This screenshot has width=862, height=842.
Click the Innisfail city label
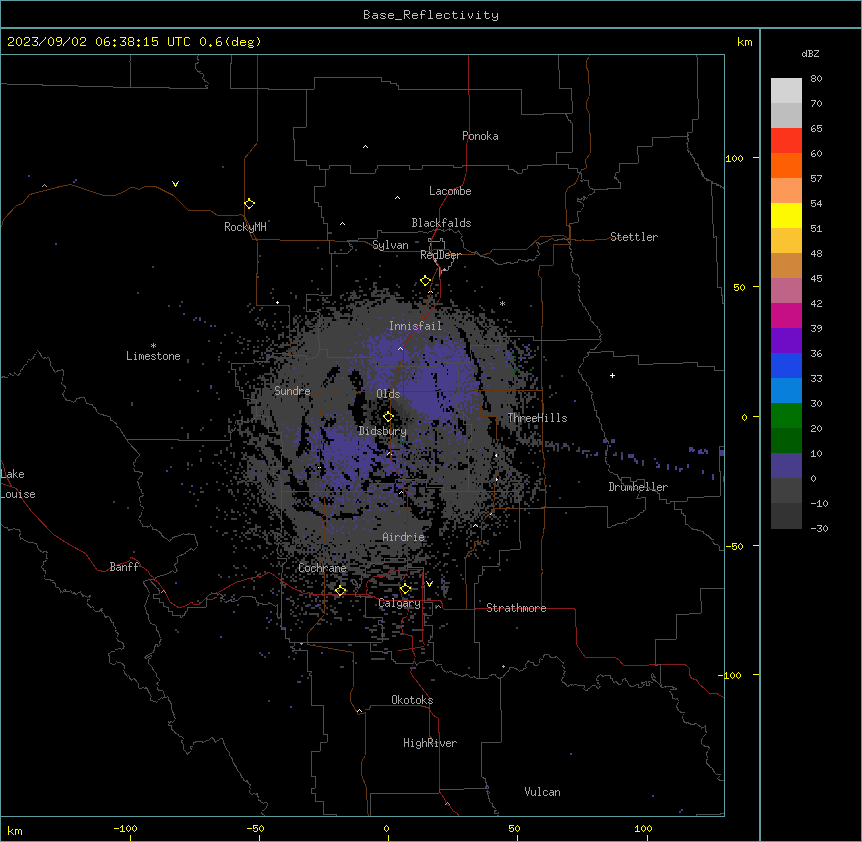pyautogui.click(x=415, y=326)
